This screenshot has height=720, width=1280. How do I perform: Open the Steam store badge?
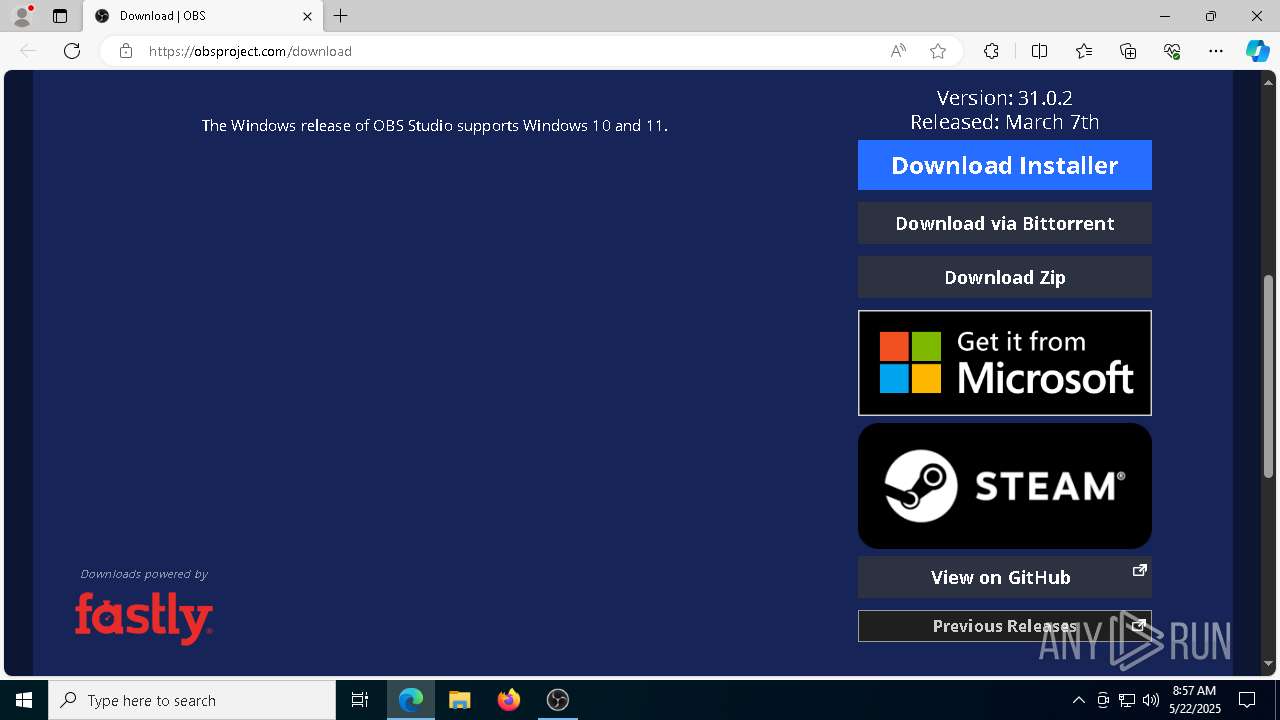click(x=1005, y=486)
